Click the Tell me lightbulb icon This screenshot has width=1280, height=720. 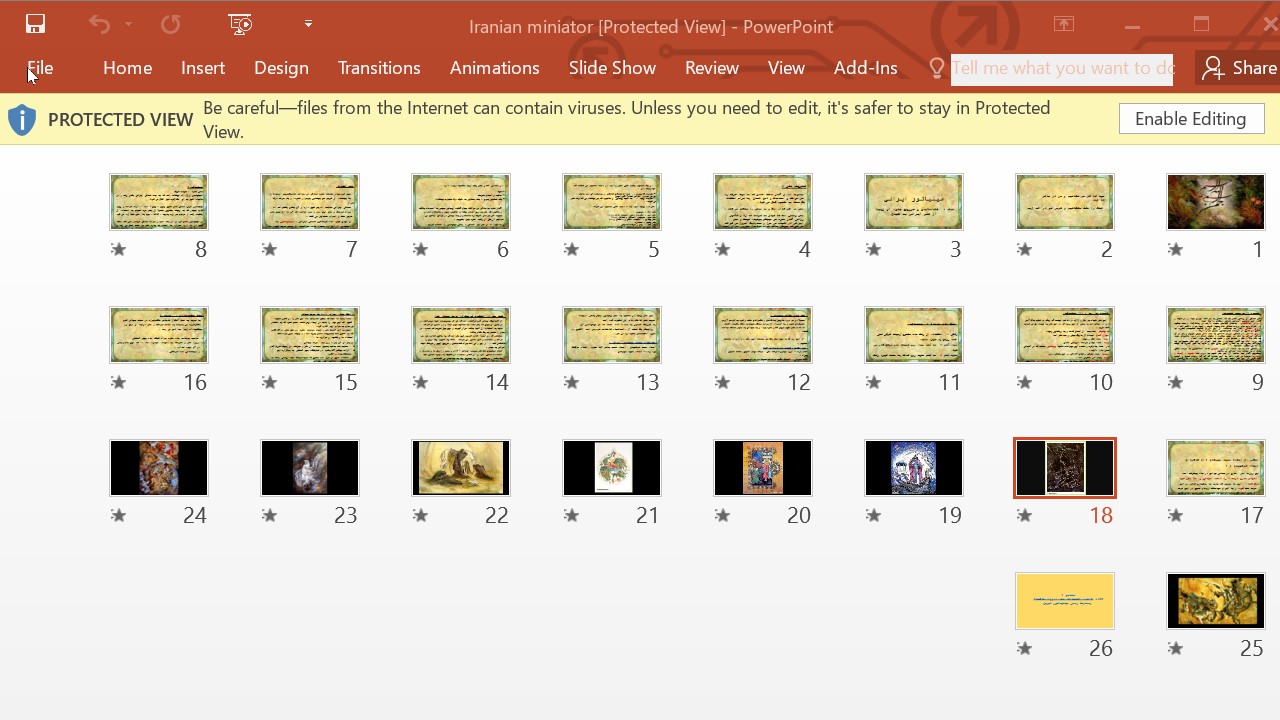936,68
